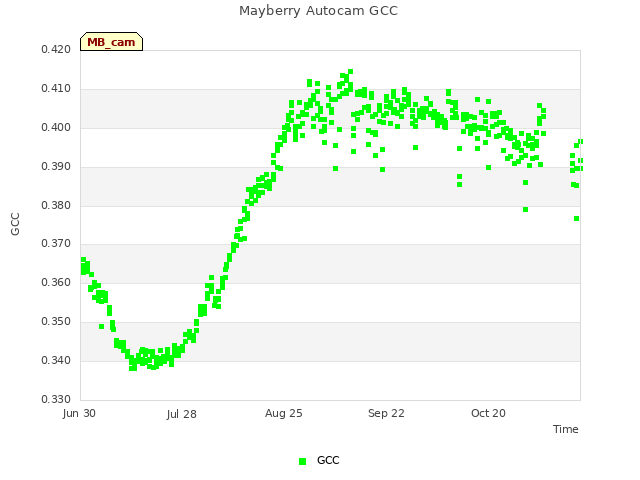Click the 0.330 y-axis value
The height and width of the screenshot is (480, 640).
tap(56, 399)
